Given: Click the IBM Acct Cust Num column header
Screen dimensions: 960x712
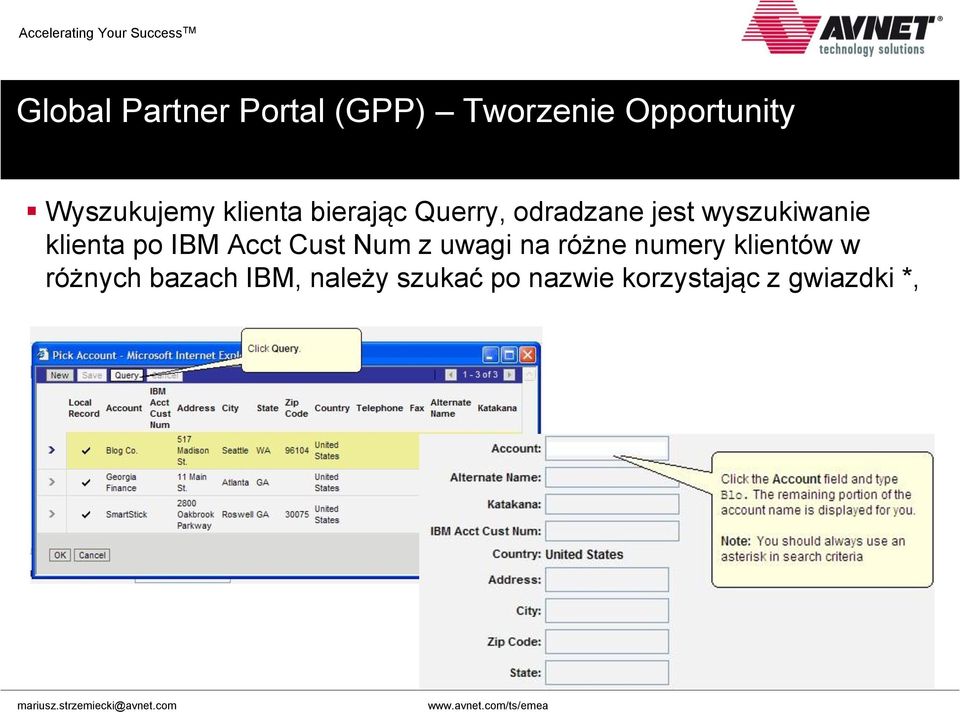Looking at the screenshot, I should [x=160, y=408].
